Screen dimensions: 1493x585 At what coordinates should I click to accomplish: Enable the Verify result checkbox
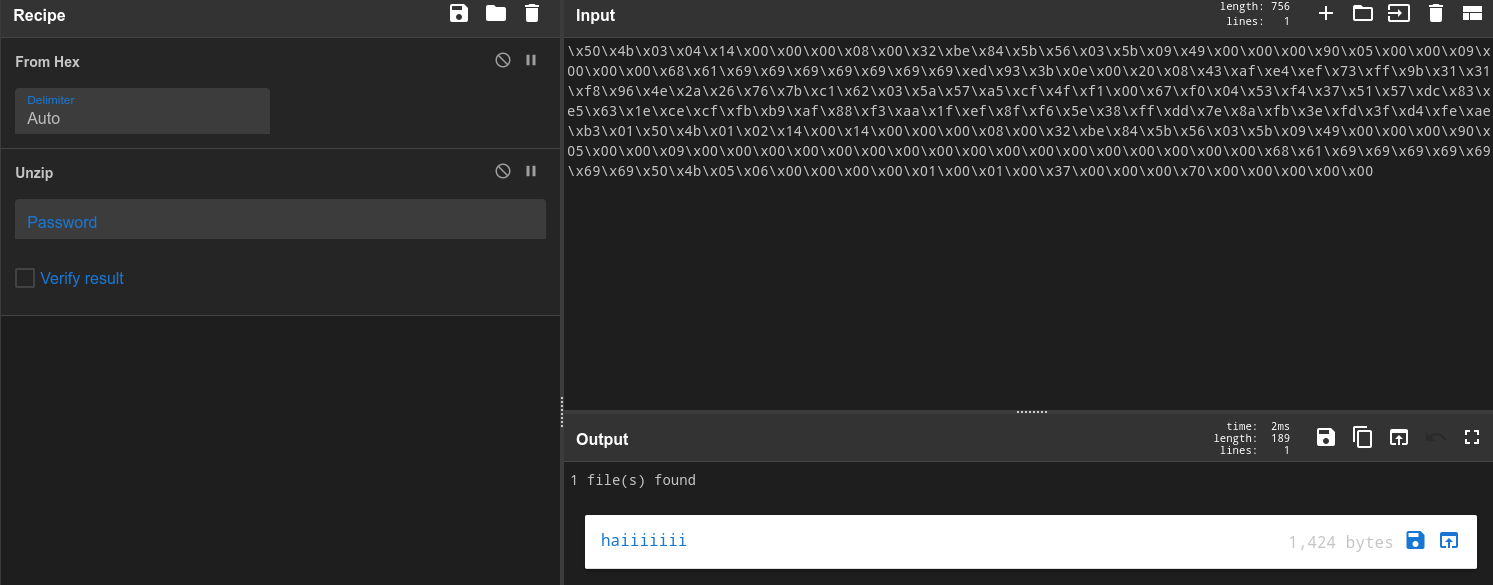tap(25, 278)
